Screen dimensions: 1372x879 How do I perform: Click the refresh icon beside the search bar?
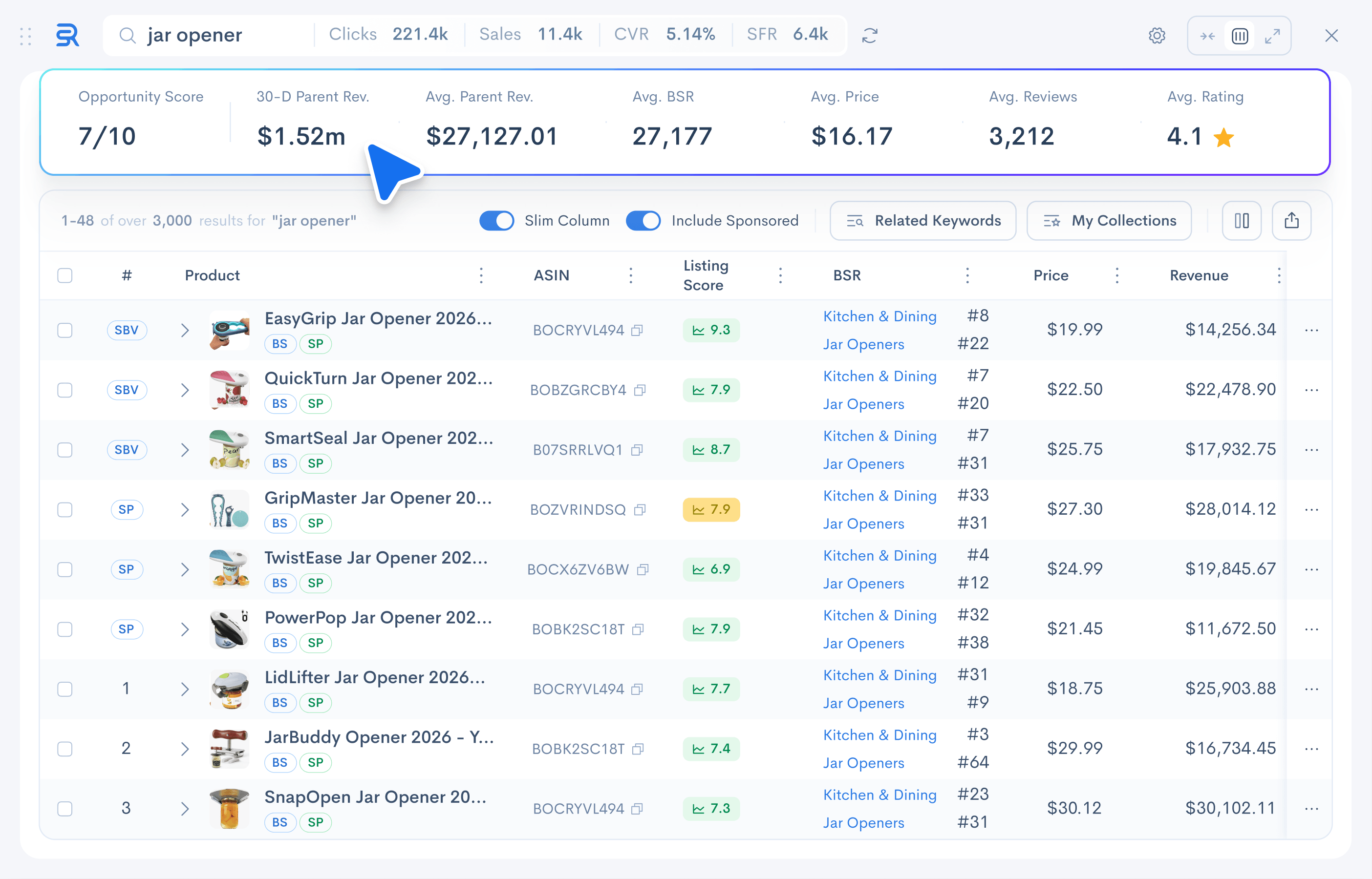(x=869, y=35)
